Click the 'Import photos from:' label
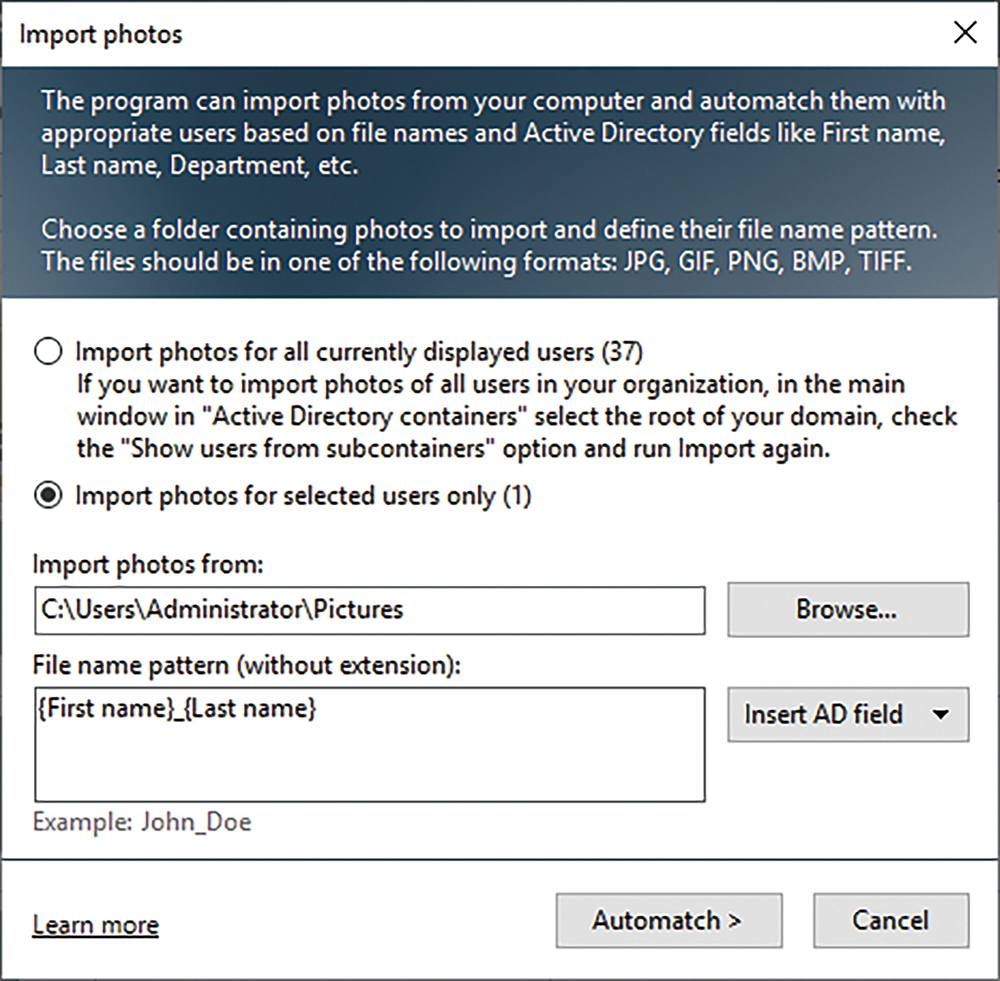The height and width of the screenshot is (981, 1000). [x=148, y=564]
